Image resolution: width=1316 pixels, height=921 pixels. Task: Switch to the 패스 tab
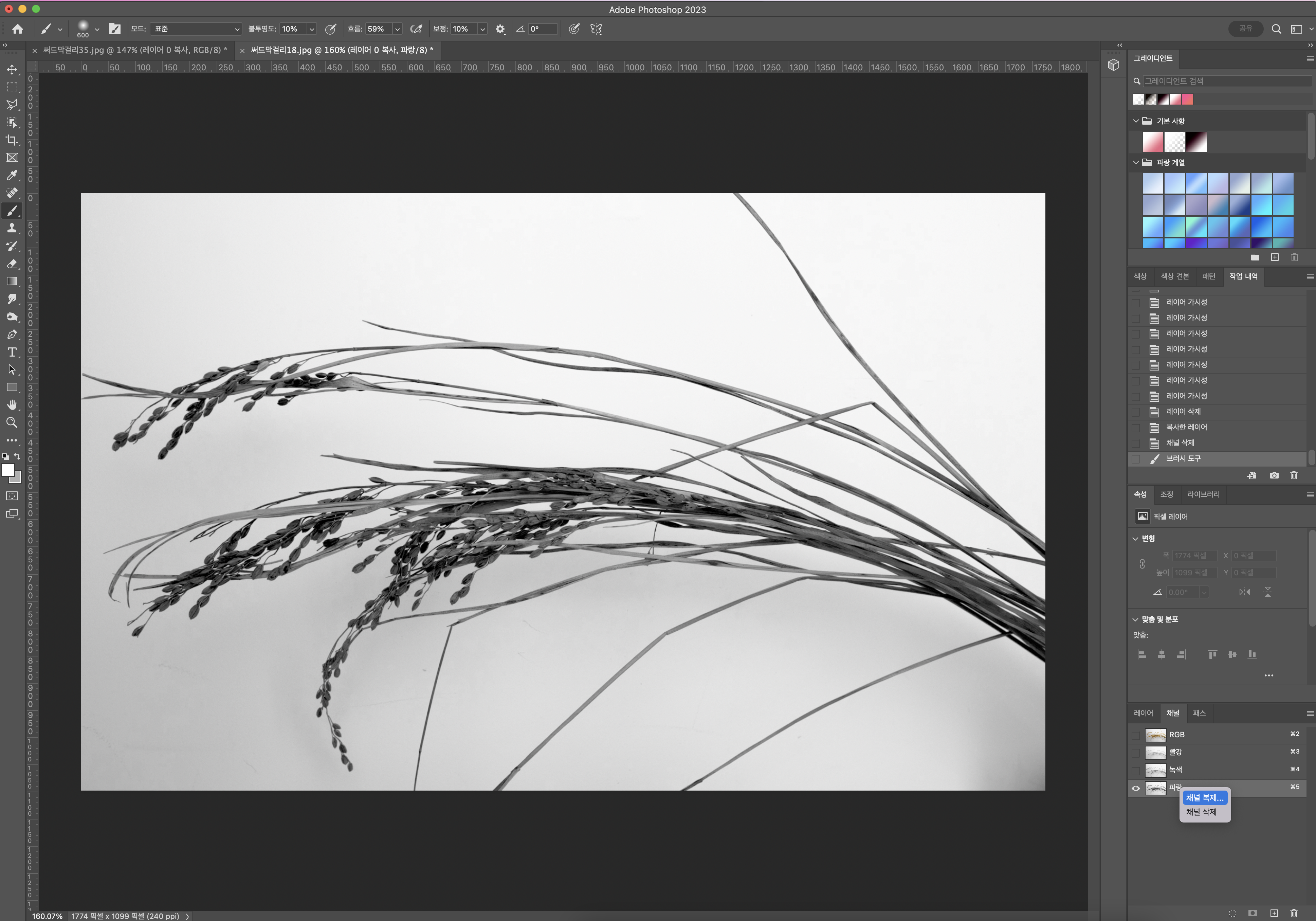pos(1200,713)
